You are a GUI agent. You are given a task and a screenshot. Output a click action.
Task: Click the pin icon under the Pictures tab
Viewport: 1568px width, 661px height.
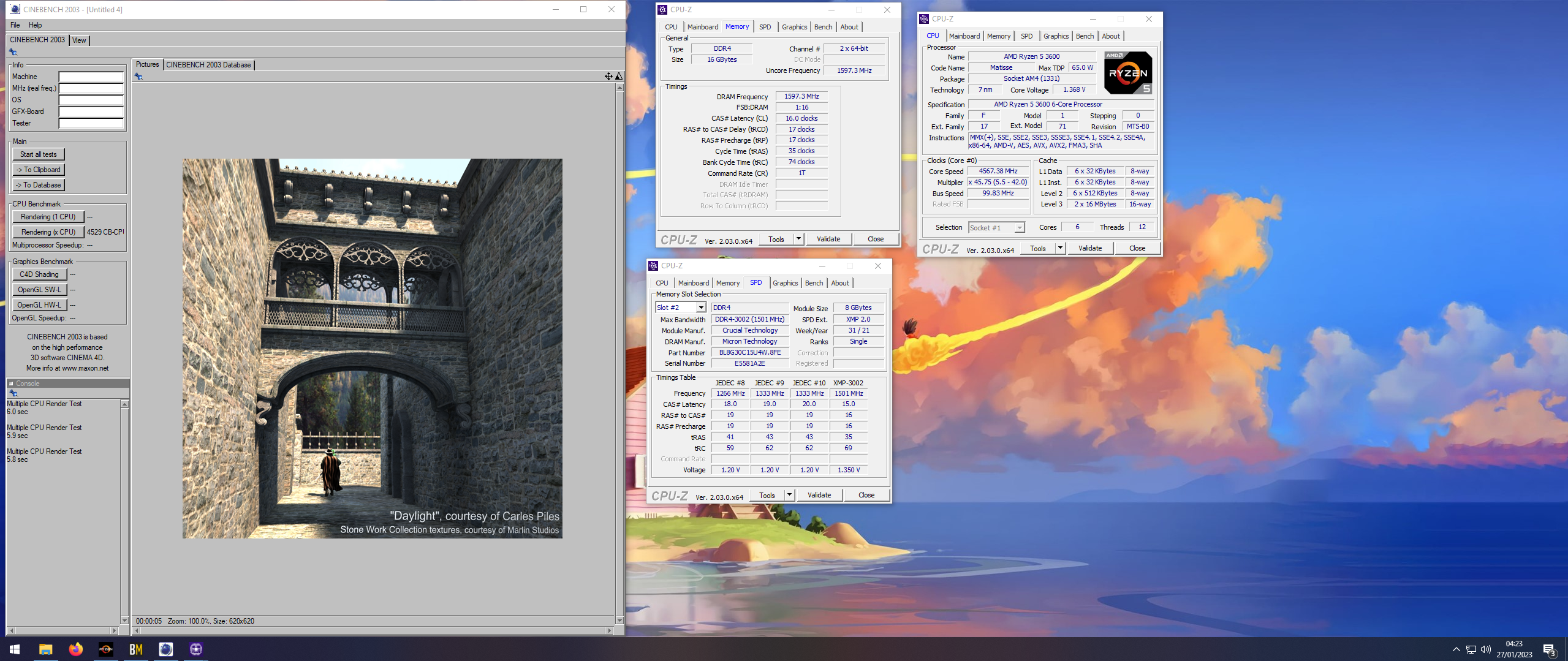[138, 77]
